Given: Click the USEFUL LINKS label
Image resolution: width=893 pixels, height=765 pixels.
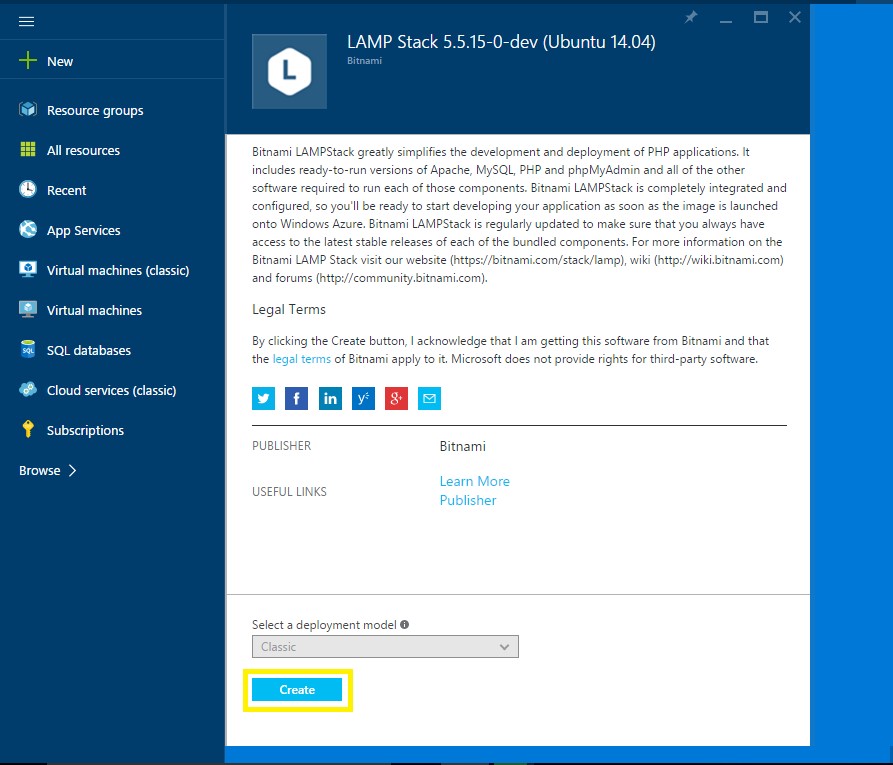Looking at the screenshot, I should pyautogui.click(x=289, y=492).
